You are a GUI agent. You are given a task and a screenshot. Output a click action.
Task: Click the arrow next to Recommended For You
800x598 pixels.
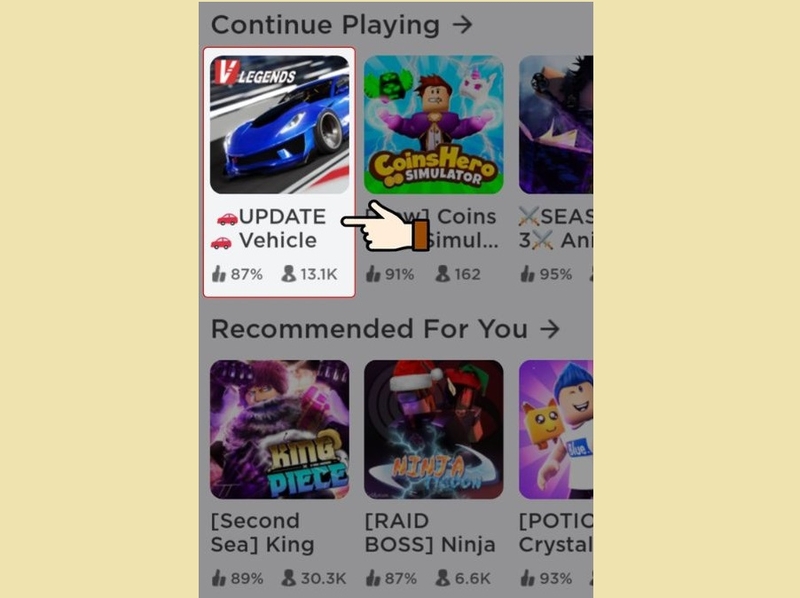pyautogui.click(x=550, y=329)
